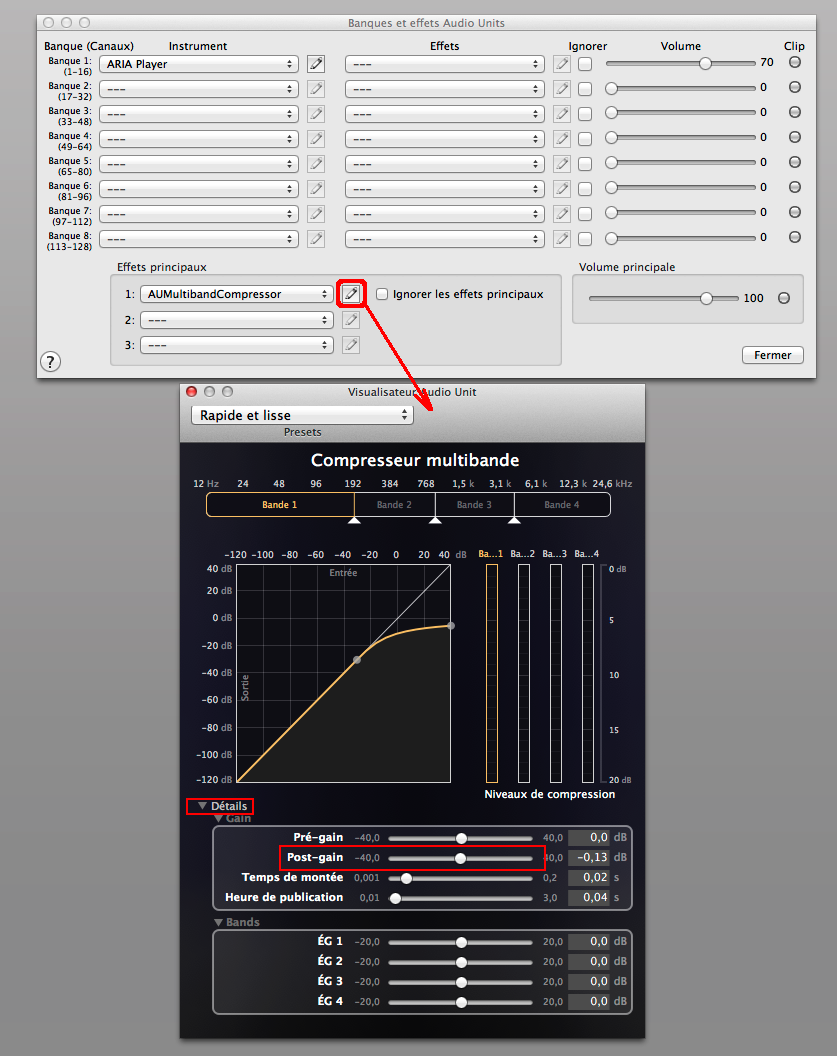Collapse the Détails disclosure triangle
Screen dimensions: 837x1056
click(x=202, y=806)
